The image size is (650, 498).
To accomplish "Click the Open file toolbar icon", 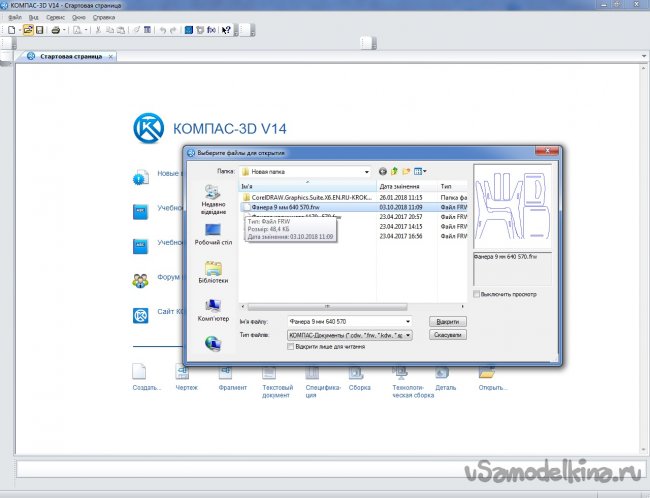I will 27,30.
